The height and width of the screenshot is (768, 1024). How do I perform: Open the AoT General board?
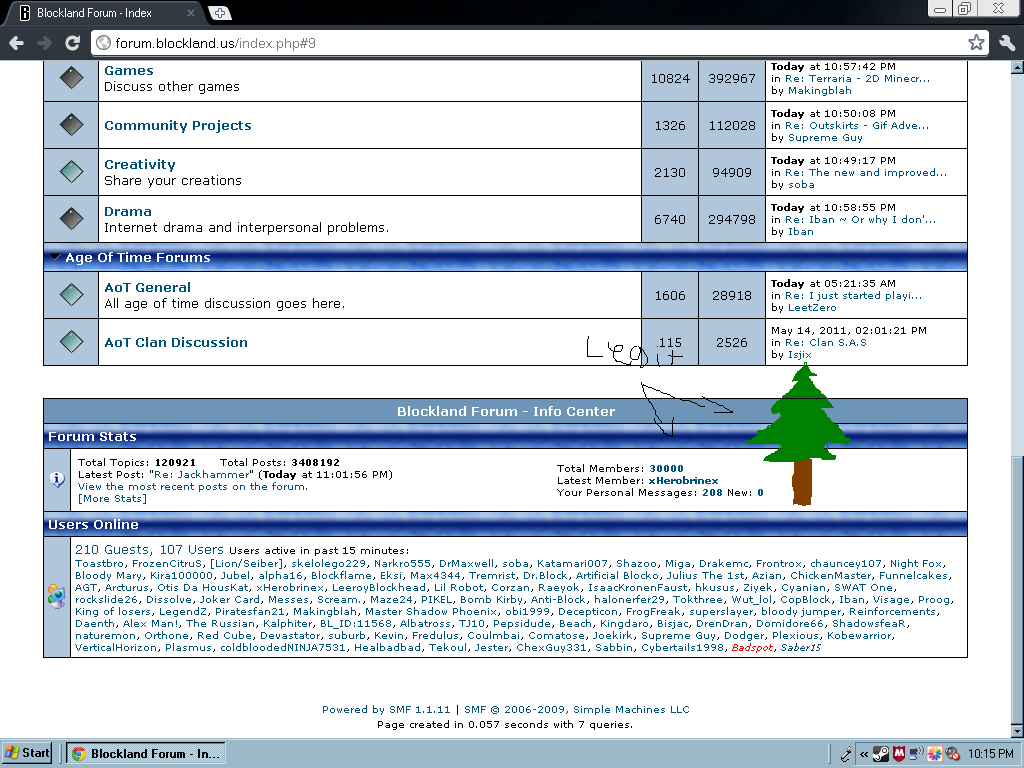click(x=148, y=287)
